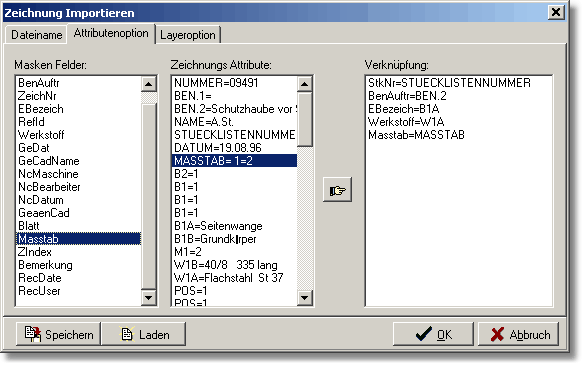This screenshot has width=582, height=365.
Task: Close the Zeichnung Importieren dialog
Action: (556, 12)
